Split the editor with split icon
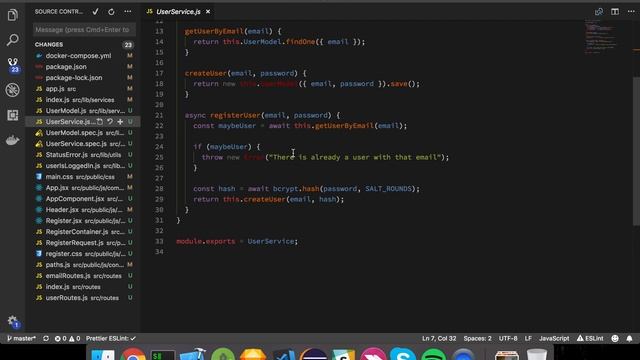 point(615,12)
